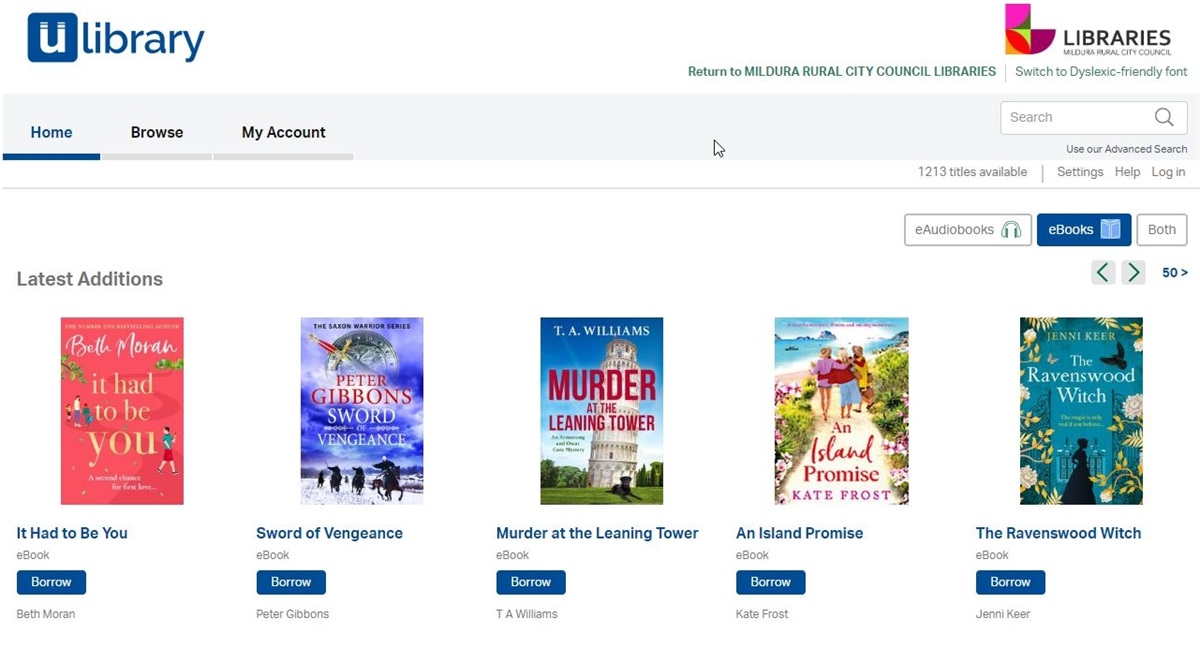
Task: Expand the Browse section
Action: [156, 132]
